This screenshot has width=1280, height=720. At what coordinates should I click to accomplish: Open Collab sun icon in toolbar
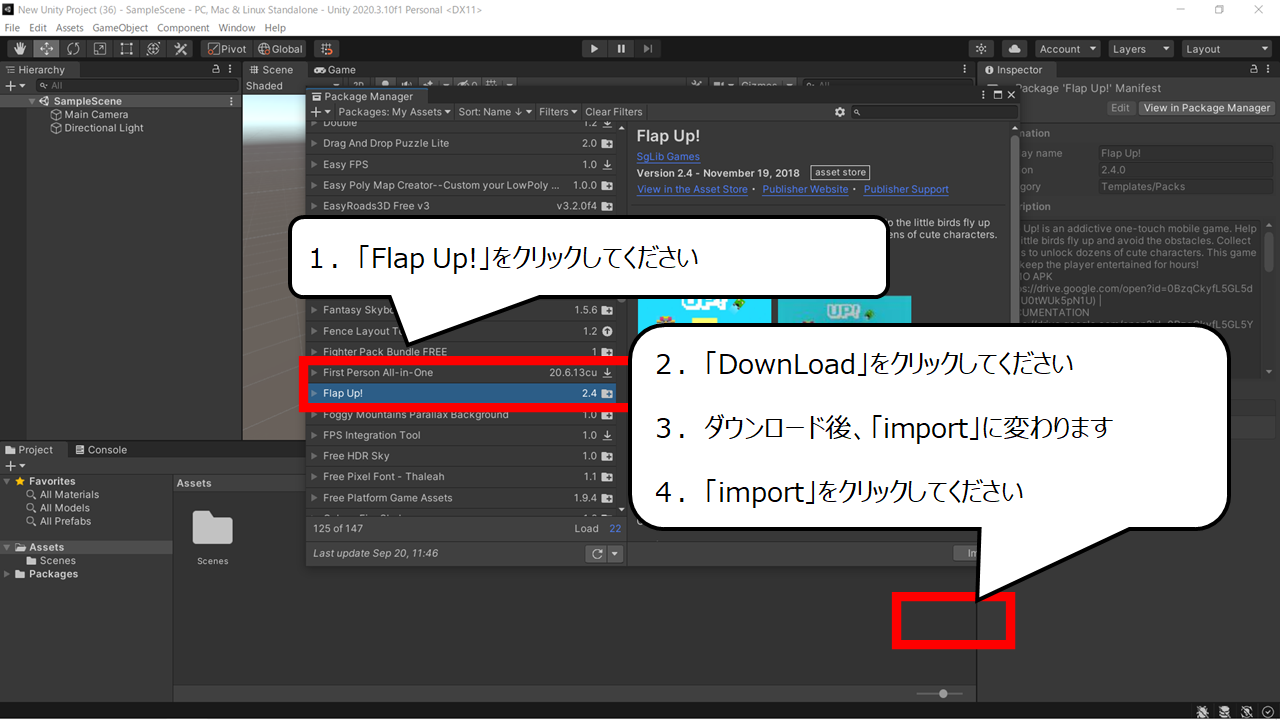click(x=982, y=48)
